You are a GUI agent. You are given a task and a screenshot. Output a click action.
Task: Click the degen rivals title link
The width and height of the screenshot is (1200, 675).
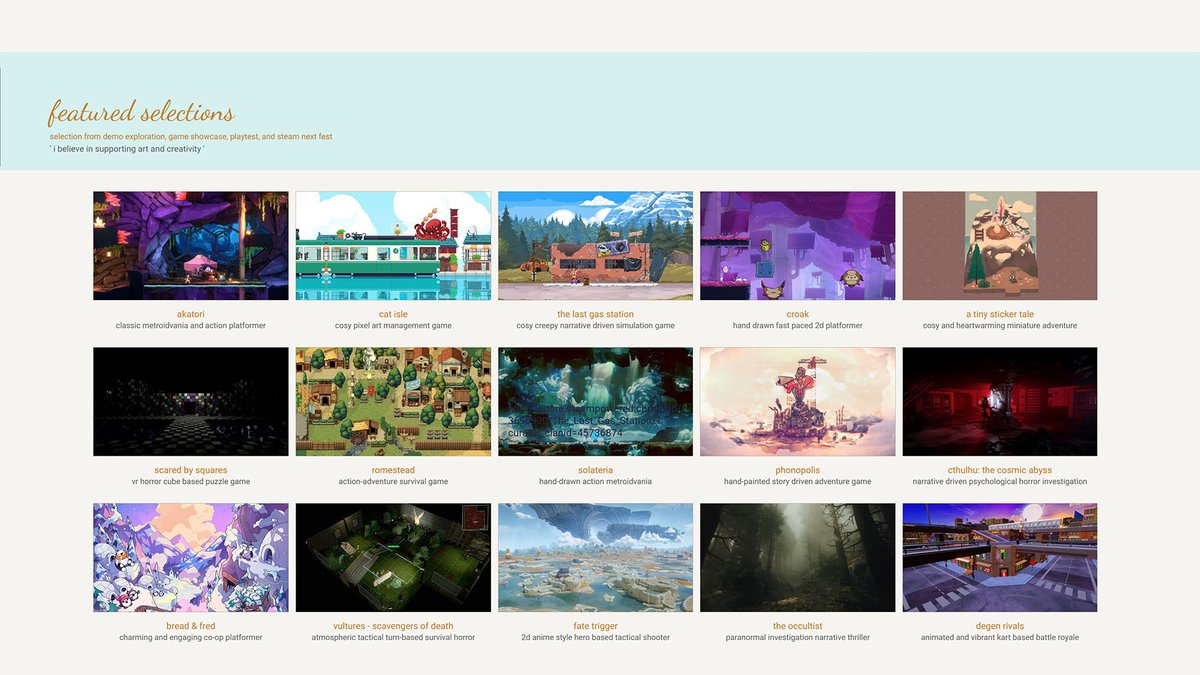(1000, 626)
